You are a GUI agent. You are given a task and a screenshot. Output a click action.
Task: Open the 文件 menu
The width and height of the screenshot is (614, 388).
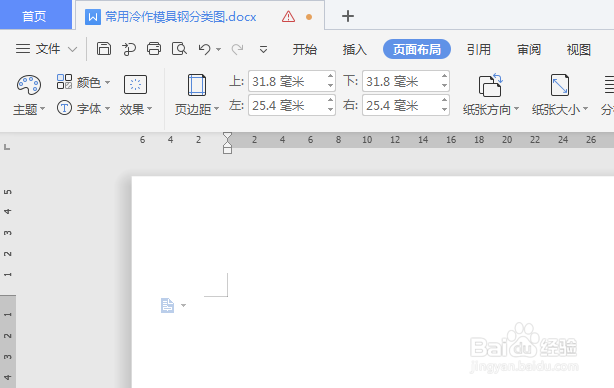pos(48,49)
